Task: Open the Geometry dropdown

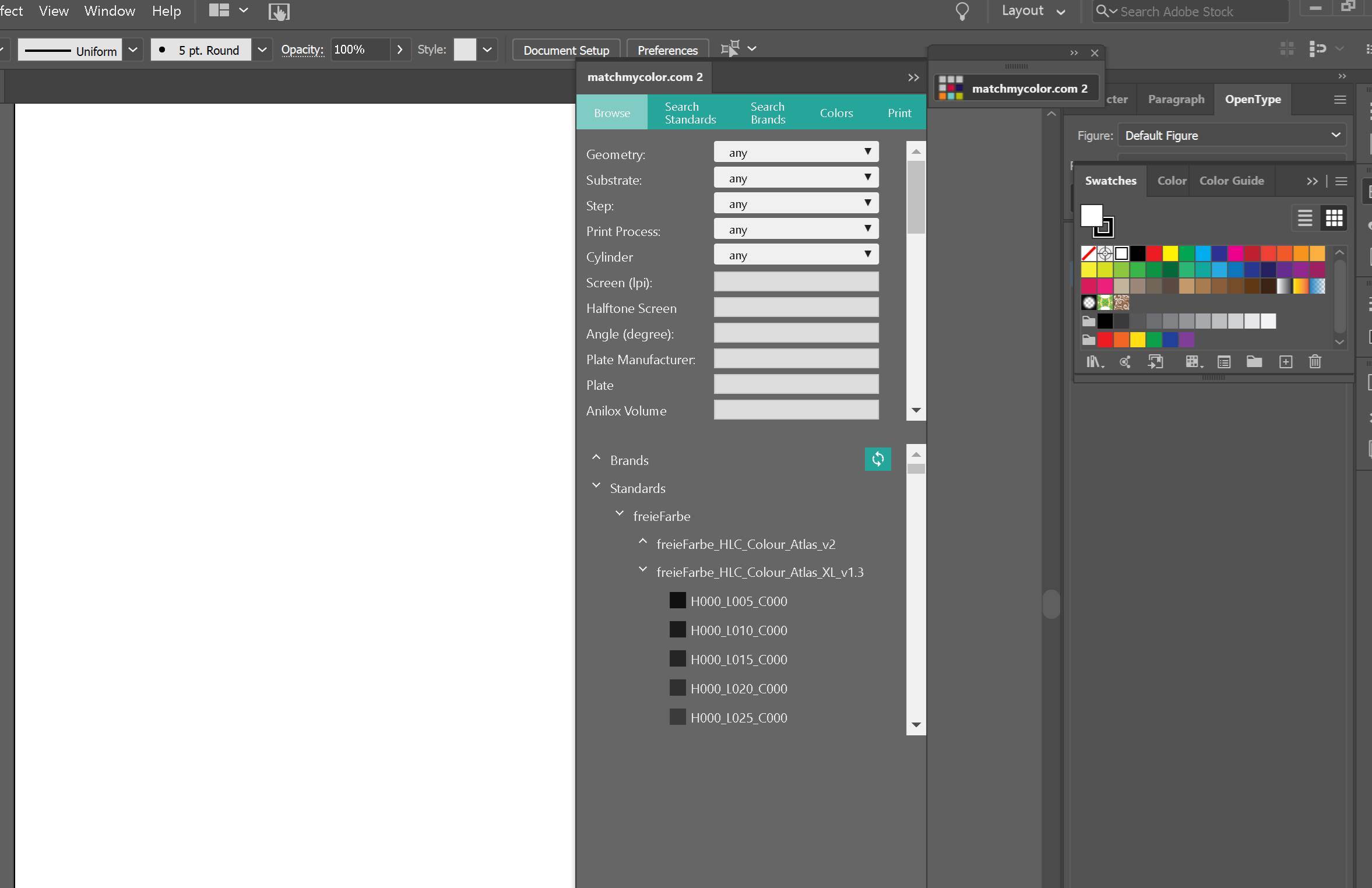Action: 796,152
